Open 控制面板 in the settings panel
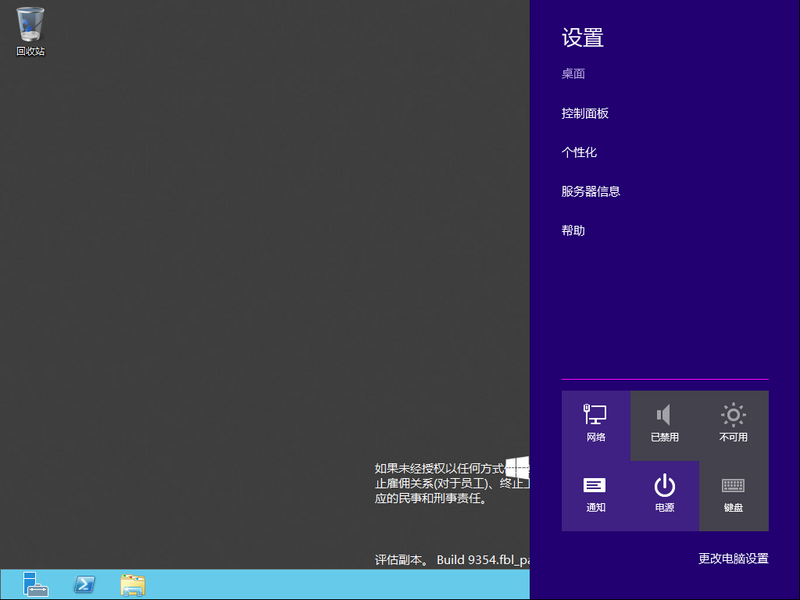 pyautogui.click(x=585, y=114)
